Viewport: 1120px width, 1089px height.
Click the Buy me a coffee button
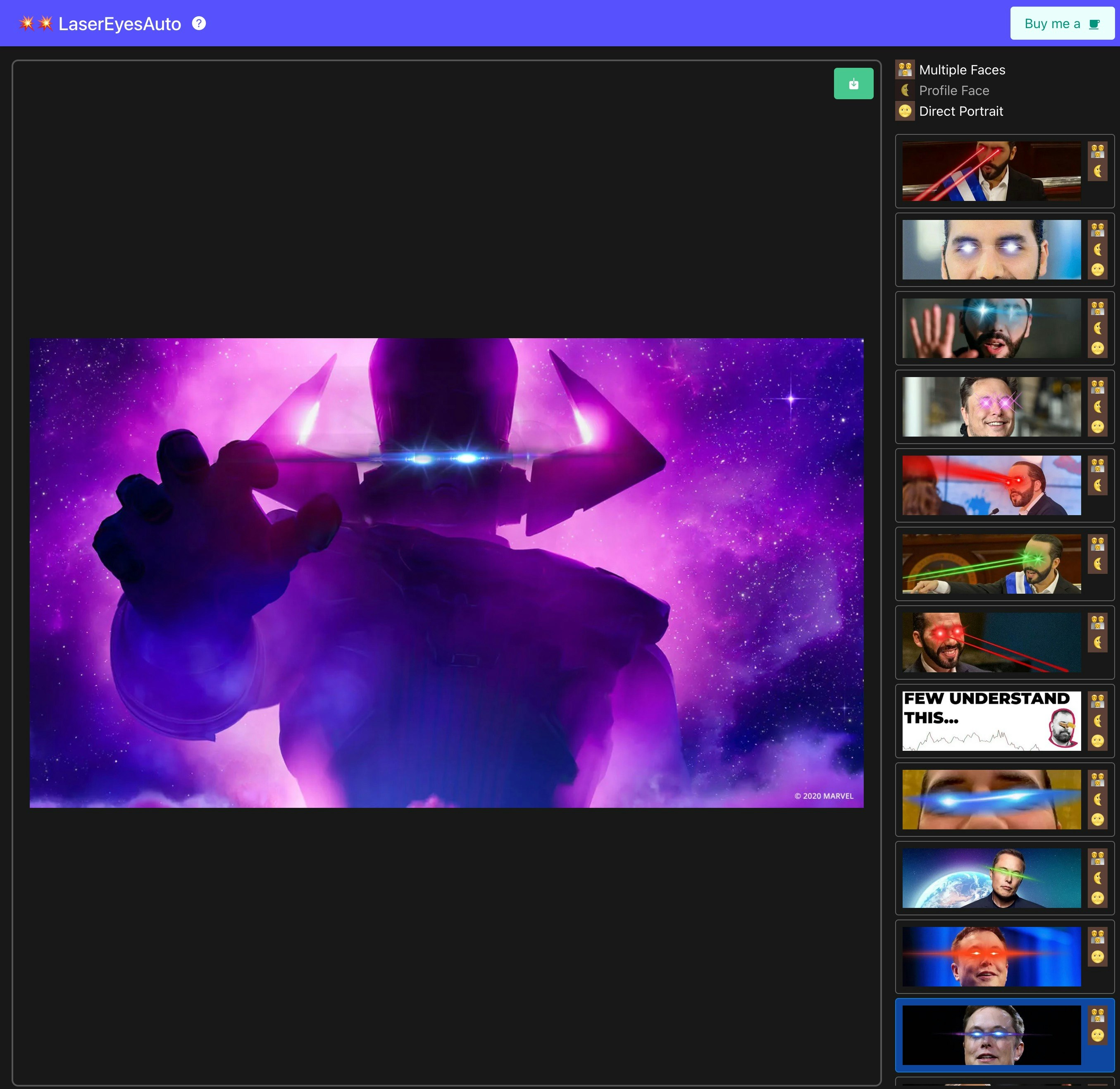pos(1062,24)
